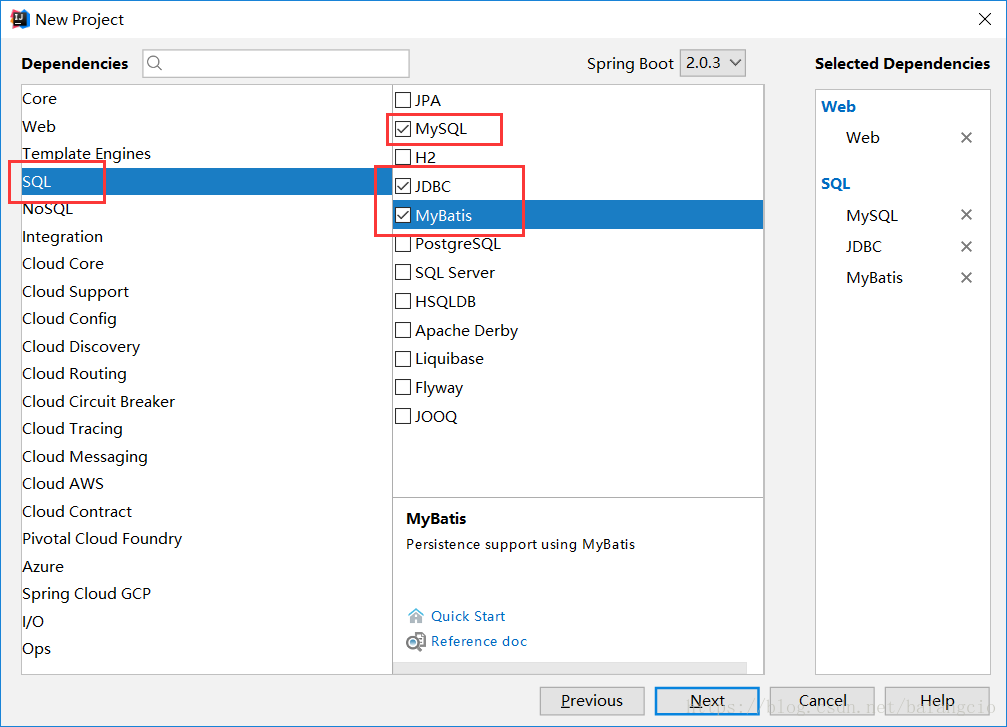Click the SQL group heading in Selected Dependencies

(x=836, y=184)
